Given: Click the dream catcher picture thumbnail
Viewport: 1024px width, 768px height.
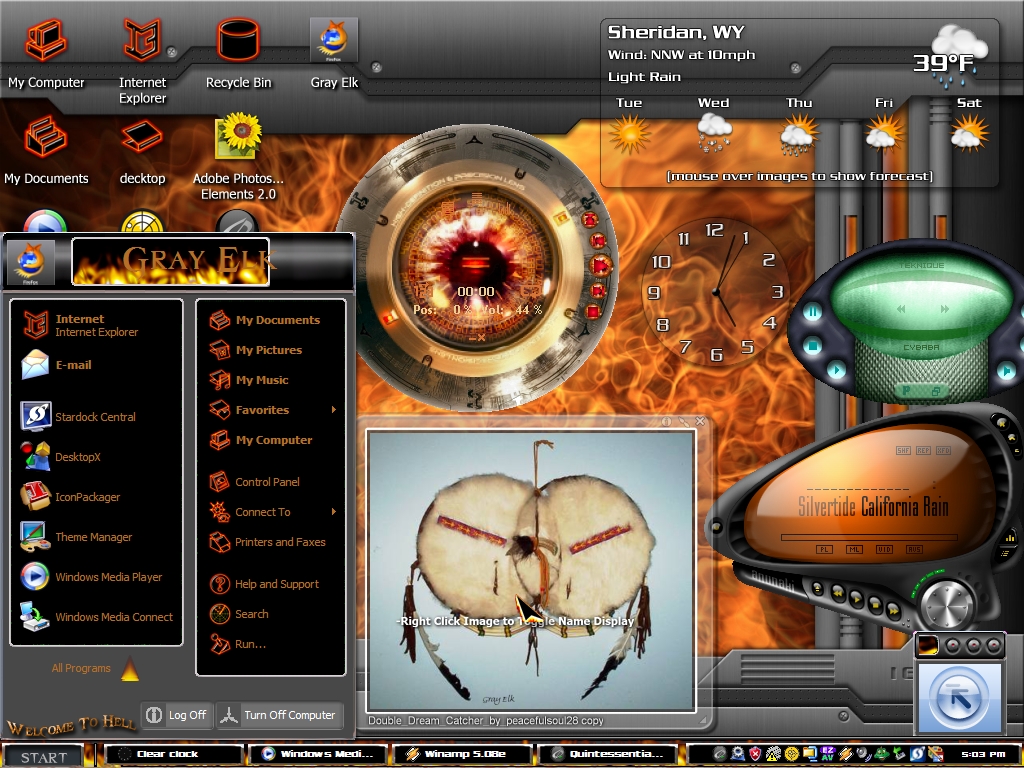Looking at the screenshot, I should click(x=531, y=570).
